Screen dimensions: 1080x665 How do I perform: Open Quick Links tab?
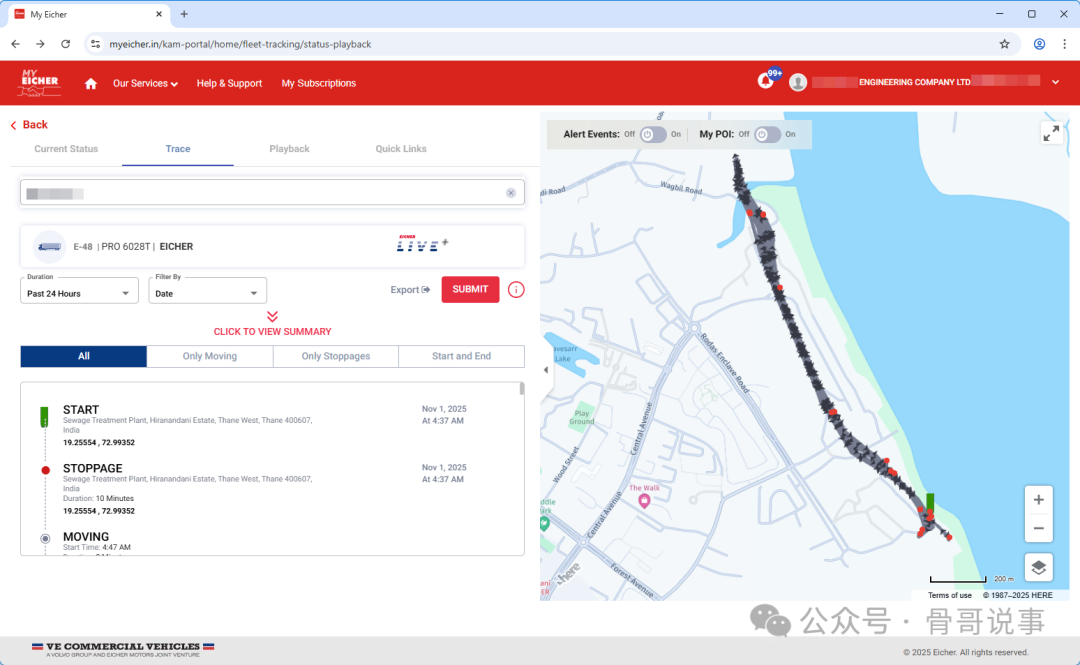click(401, 149)
